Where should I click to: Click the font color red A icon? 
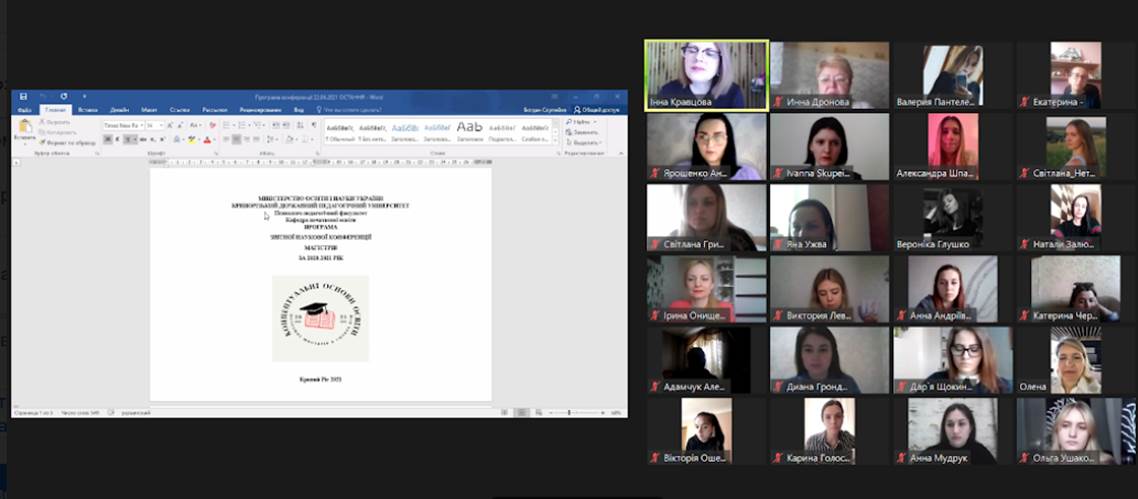(206, 140)
